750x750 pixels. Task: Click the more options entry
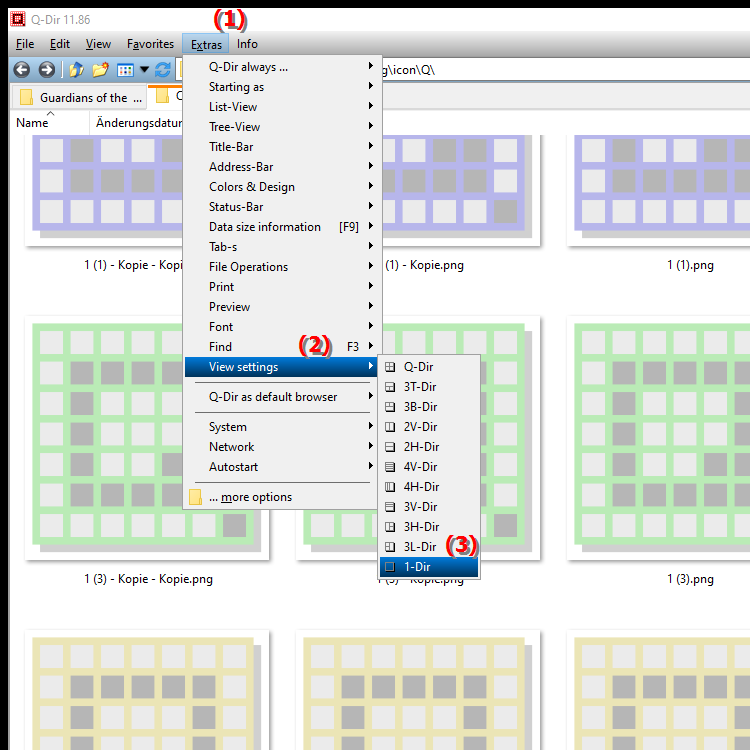pyautogui.click(x=282, y=497)
